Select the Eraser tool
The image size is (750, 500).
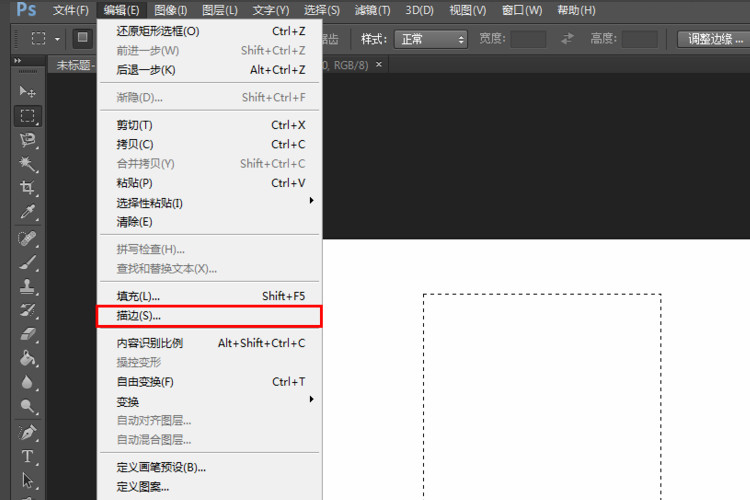click(x=27, y=334)
